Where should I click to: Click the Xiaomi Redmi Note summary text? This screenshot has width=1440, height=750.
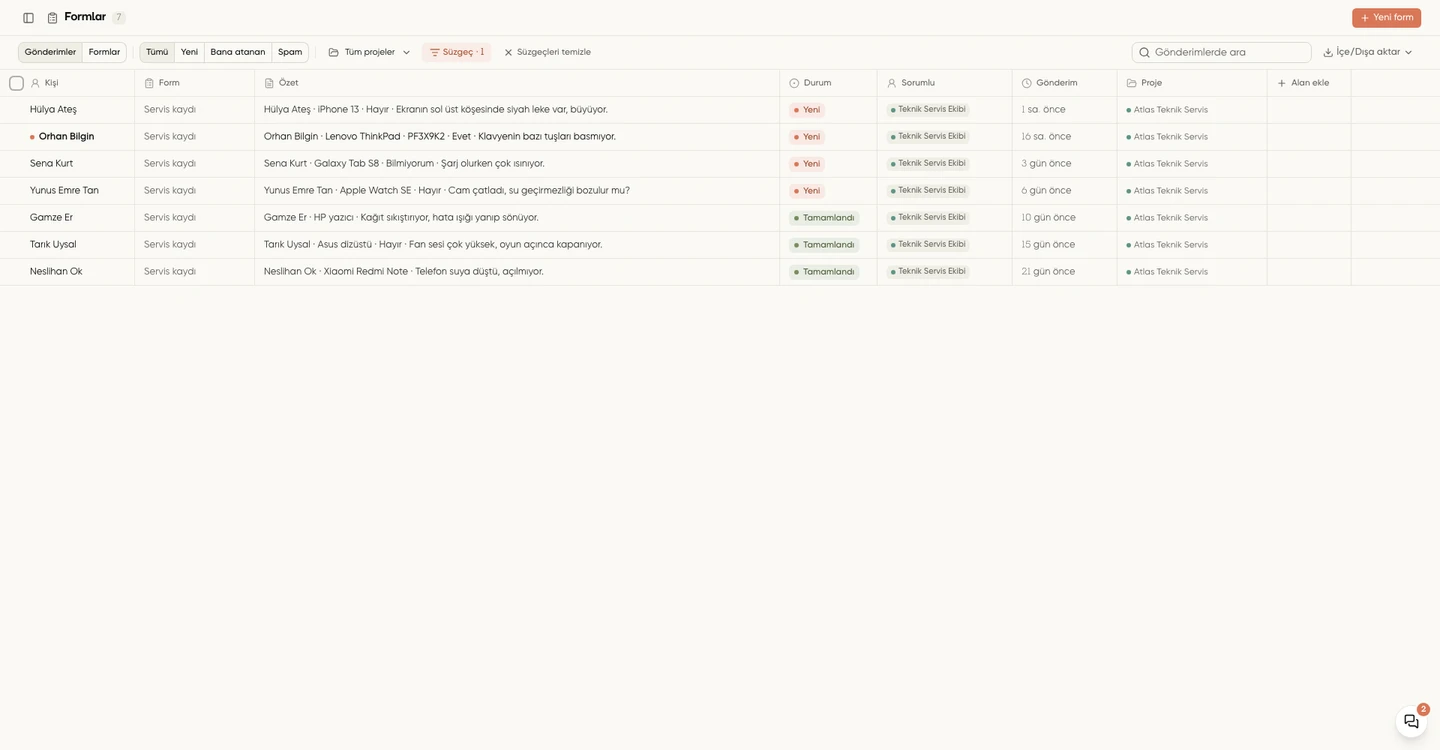[x=366, y=272]
